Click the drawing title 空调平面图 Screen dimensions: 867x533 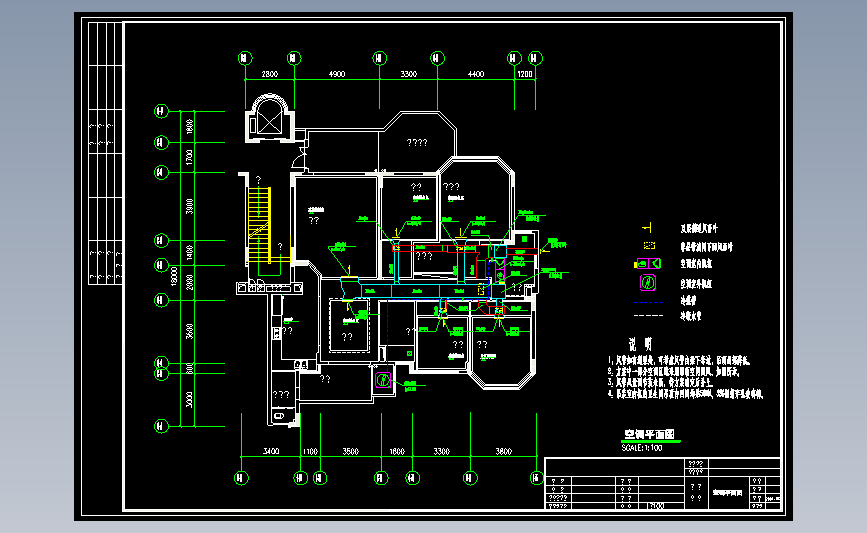[649, 435]
